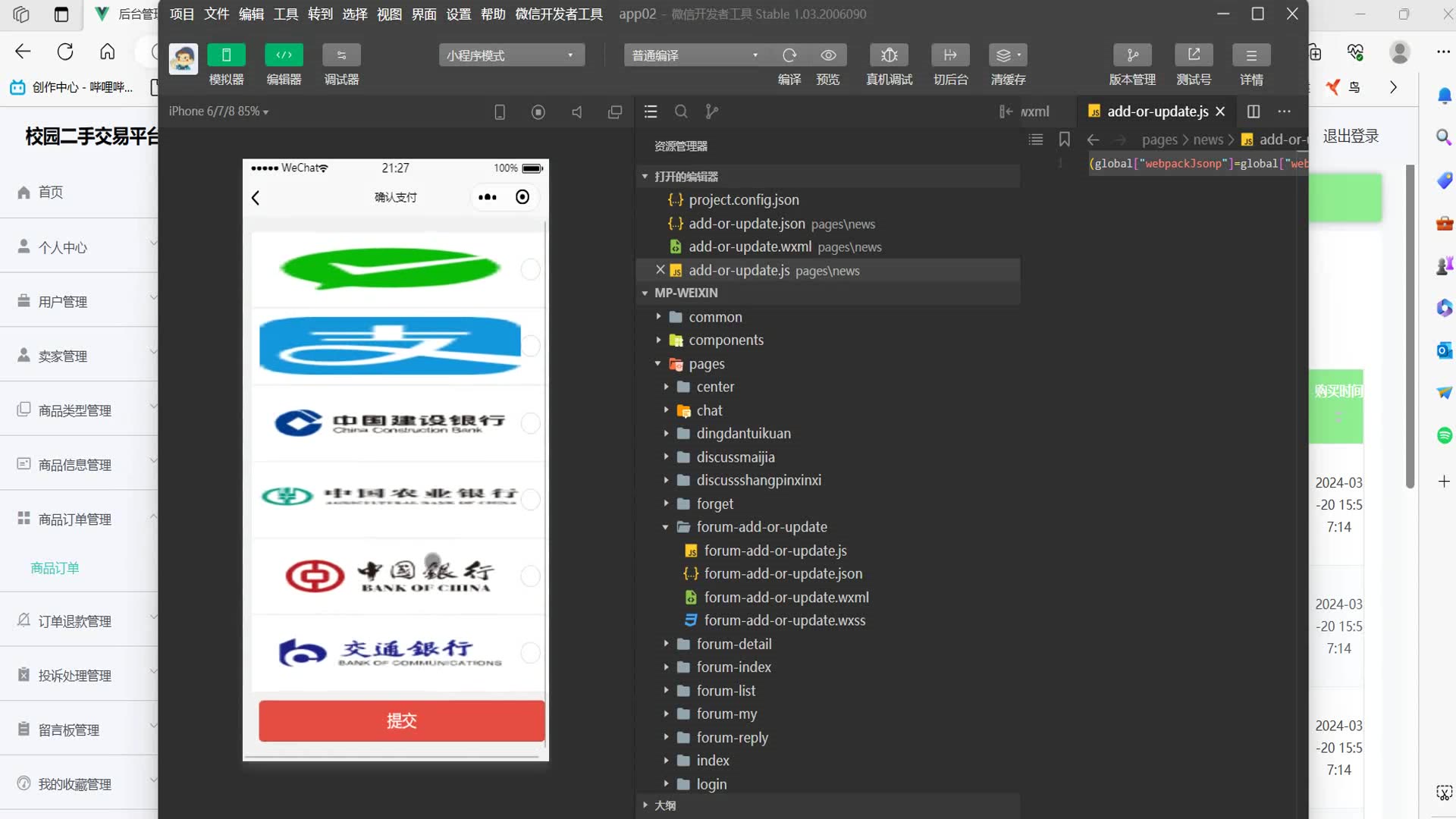Click the preview eye icon
Screen dimensions: 1456x819
[828, 55]
